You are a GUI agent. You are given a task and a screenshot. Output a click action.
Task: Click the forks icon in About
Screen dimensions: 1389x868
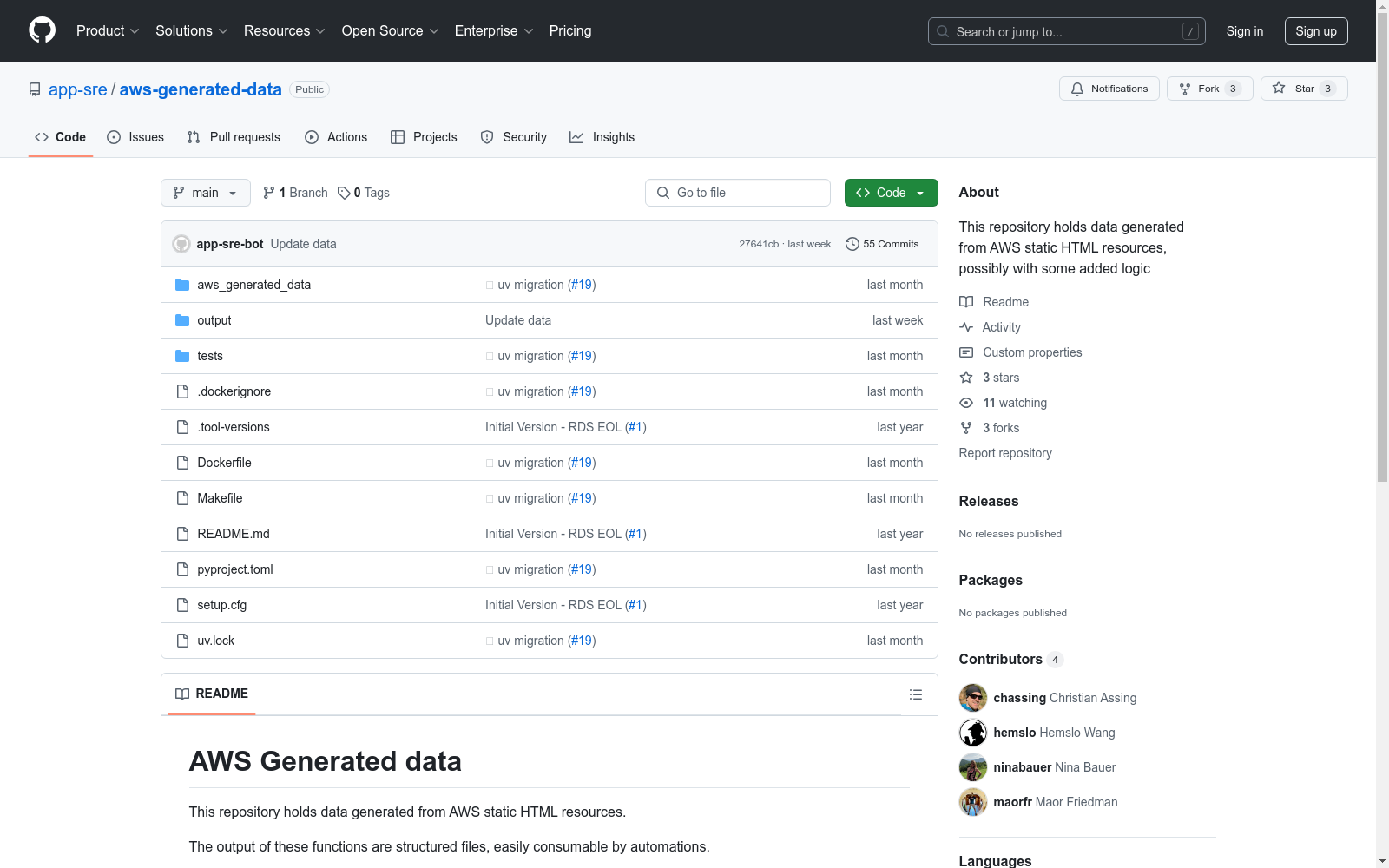[966, 428]
